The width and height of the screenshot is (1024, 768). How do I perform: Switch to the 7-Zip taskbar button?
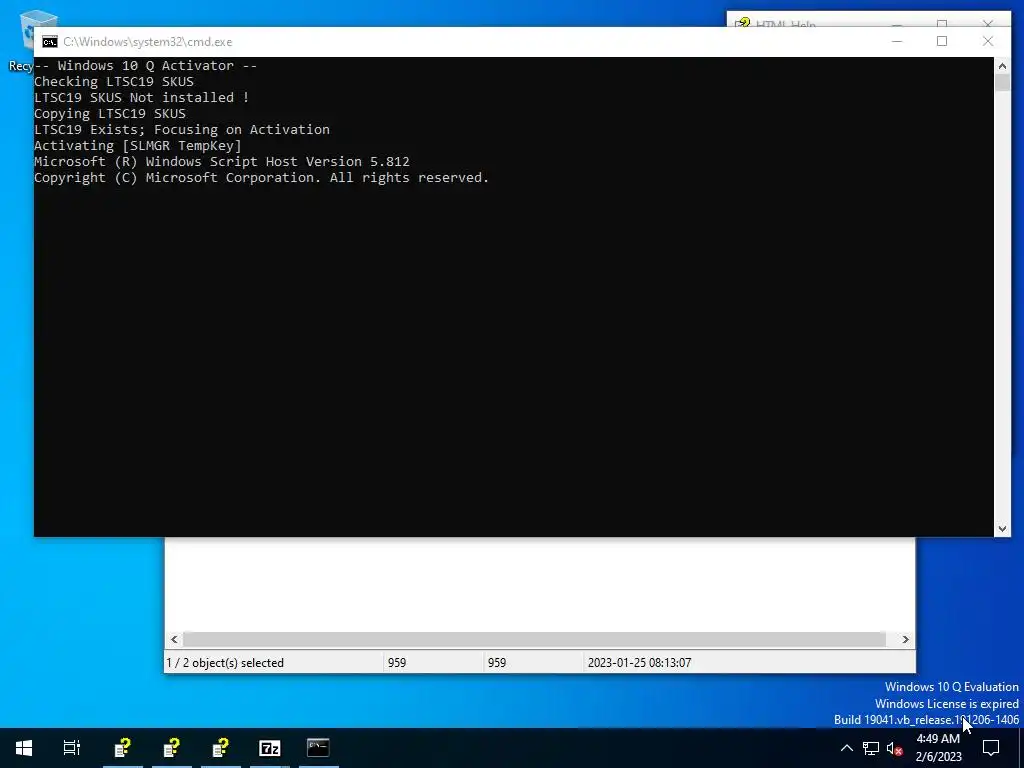click(x=269, y=748)
